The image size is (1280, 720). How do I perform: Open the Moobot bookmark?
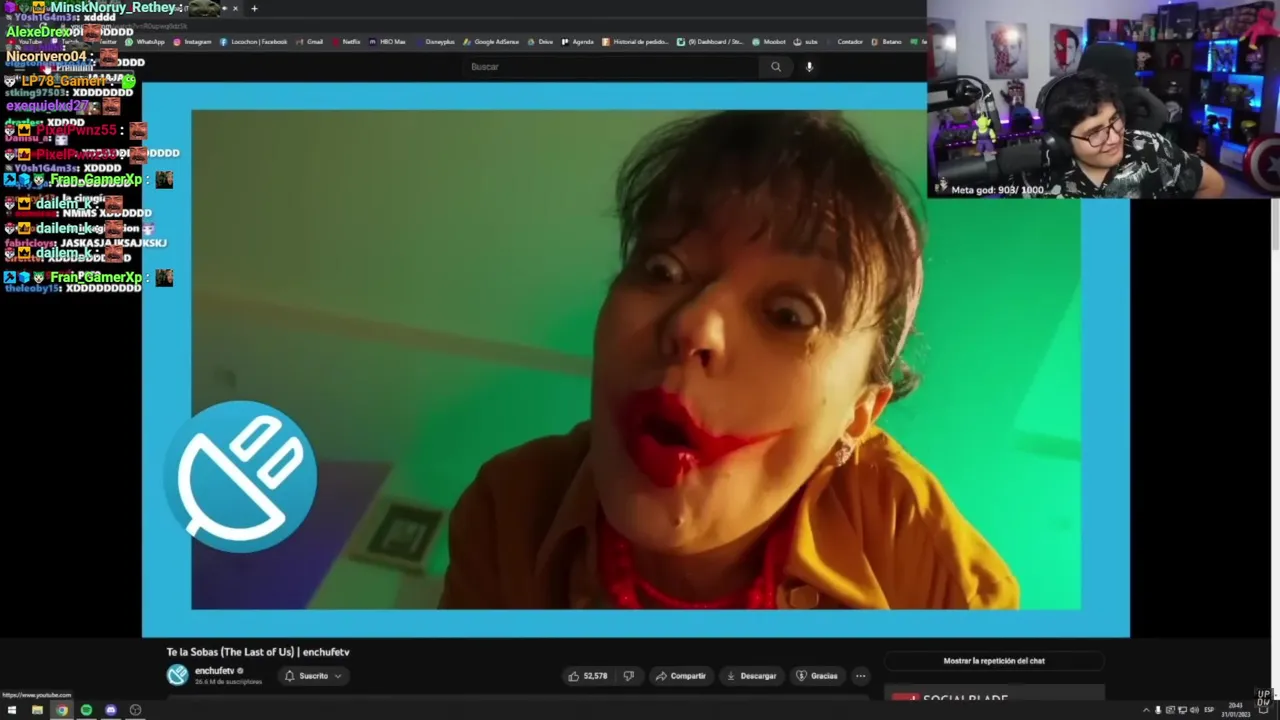tap(770, 42)
